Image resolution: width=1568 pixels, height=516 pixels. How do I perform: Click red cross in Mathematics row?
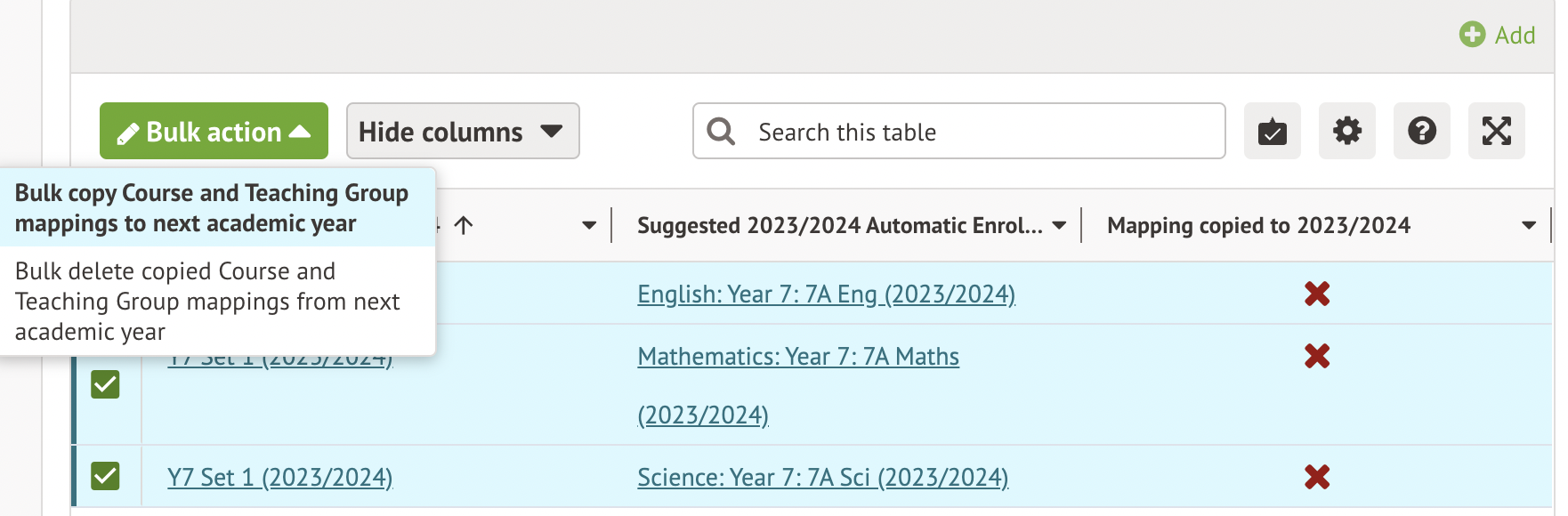tap(1316, 356)
